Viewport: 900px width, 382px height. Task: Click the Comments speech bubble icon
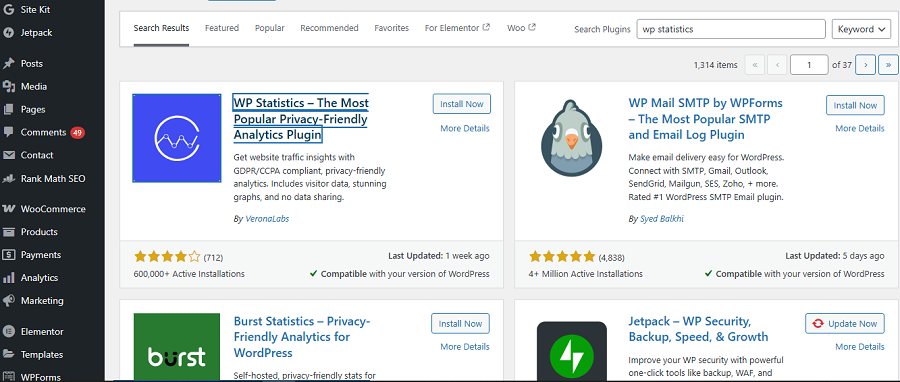coord(9,132)
